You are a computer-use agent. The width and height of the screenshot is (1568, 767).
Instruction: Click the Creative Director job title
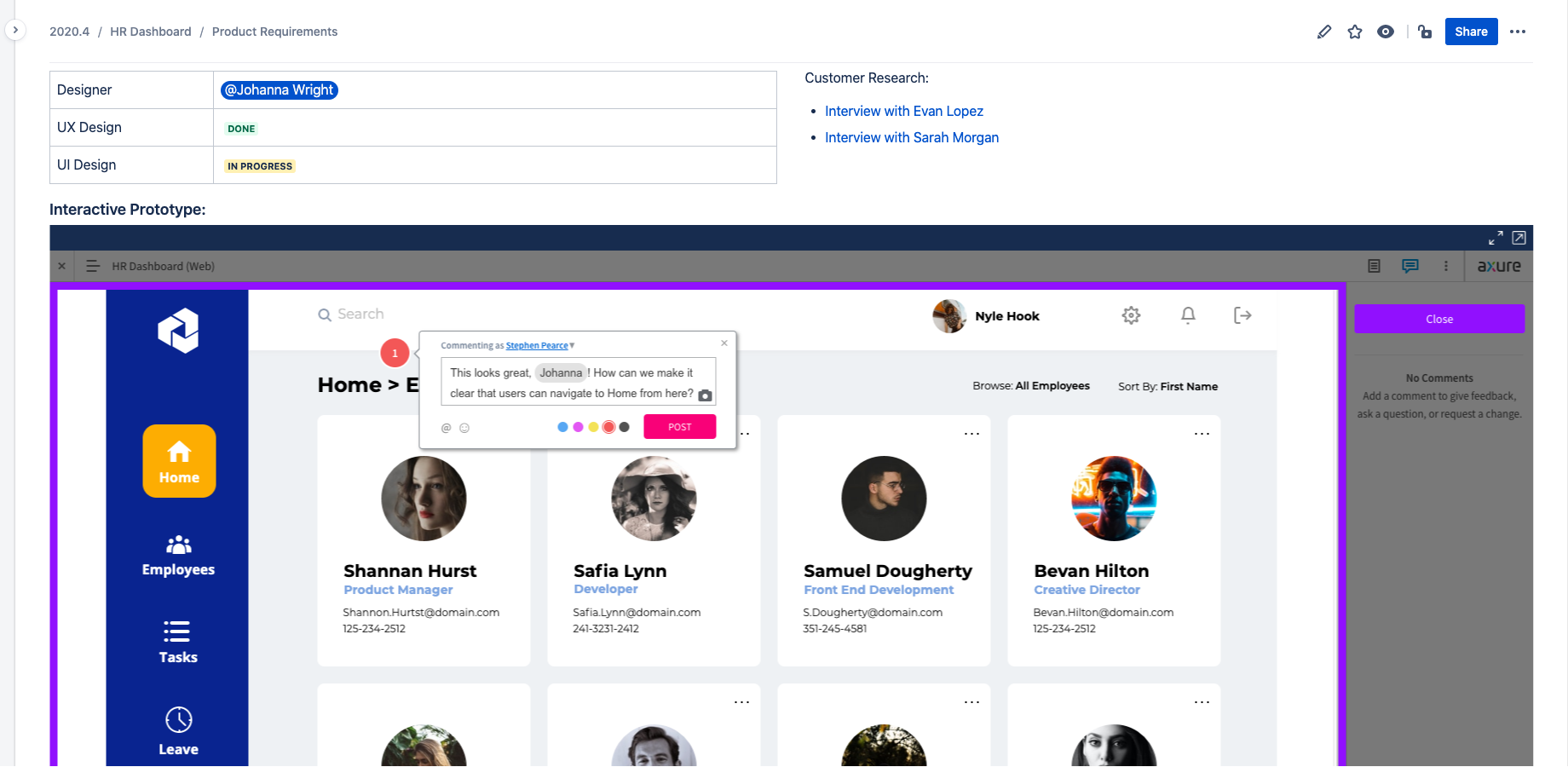[1087, 590]
